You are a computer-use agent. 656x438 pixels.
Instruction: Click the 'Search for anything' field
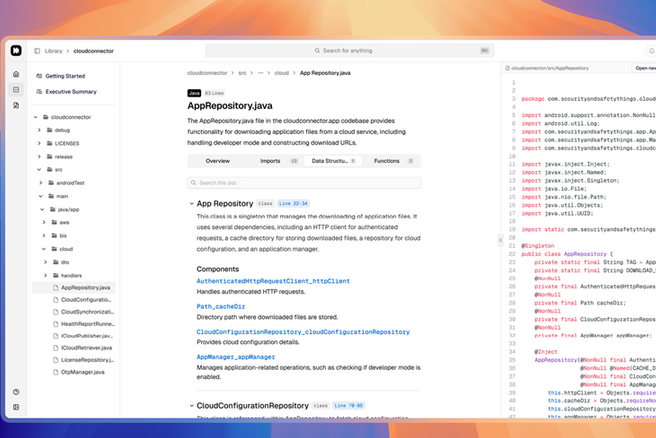click(348, 50)
